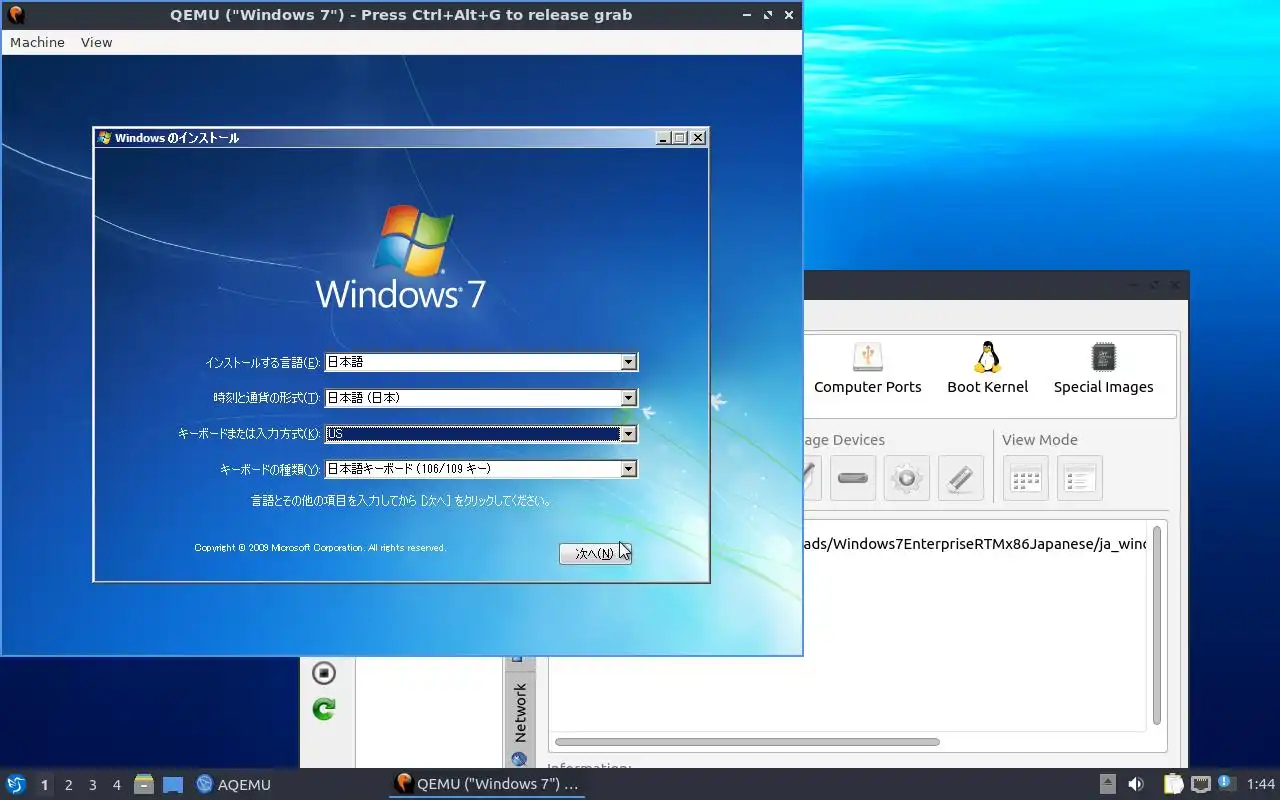Screen dimensions: 1280x800
Task: Click the show desktop icon in taskbar
Action: coord(173,785)
